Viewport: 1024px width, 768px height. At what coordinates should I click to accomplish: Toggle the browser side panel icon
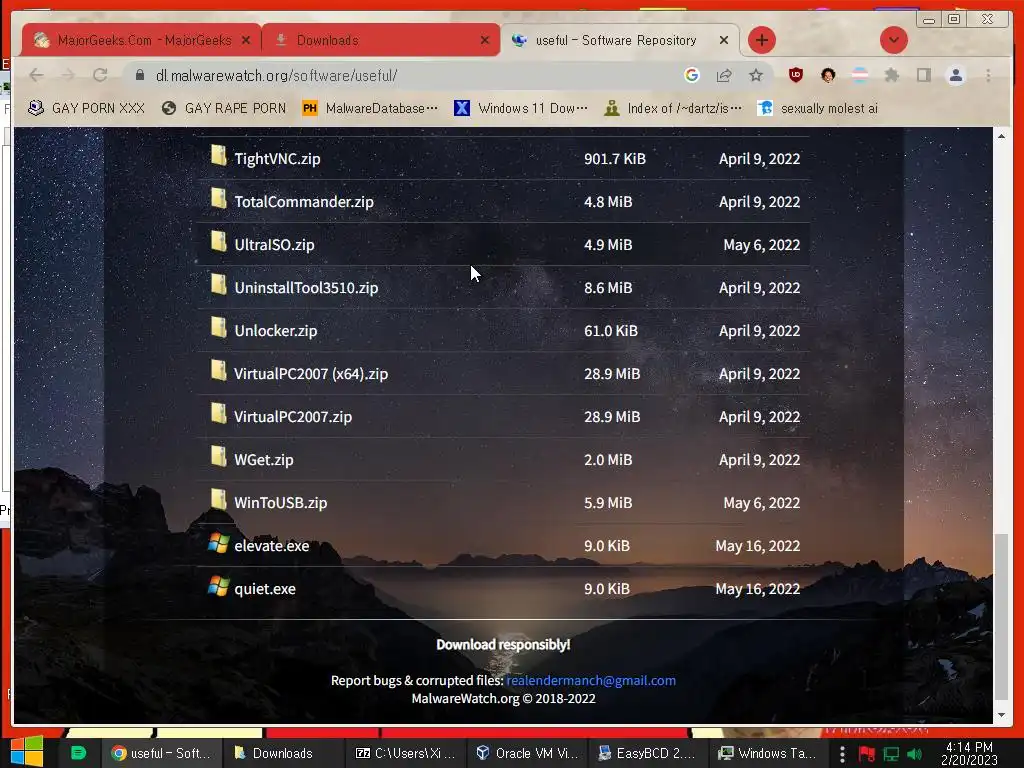click(923, 76)
